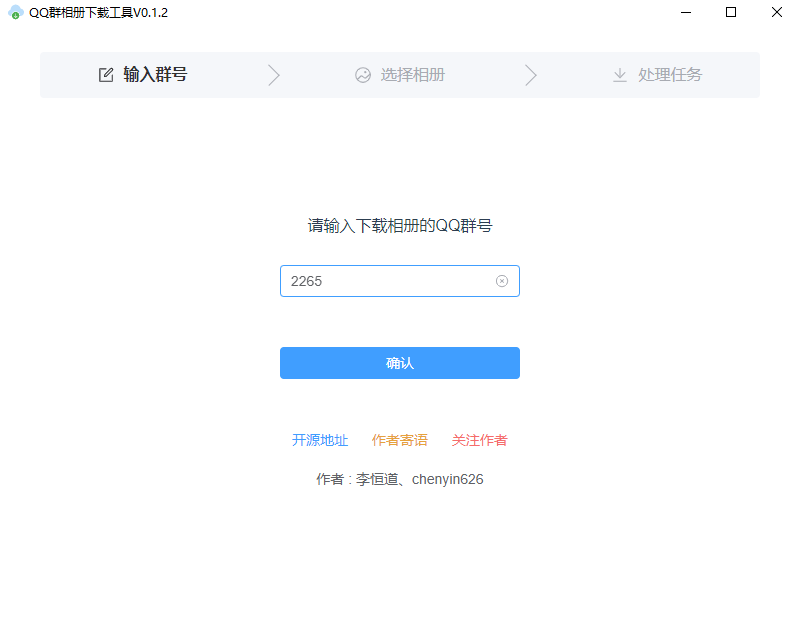This screenshot has width=800, height=628.
Task: Click the chevron between 输入群号 and 选择相册
Action: point(274,74)
